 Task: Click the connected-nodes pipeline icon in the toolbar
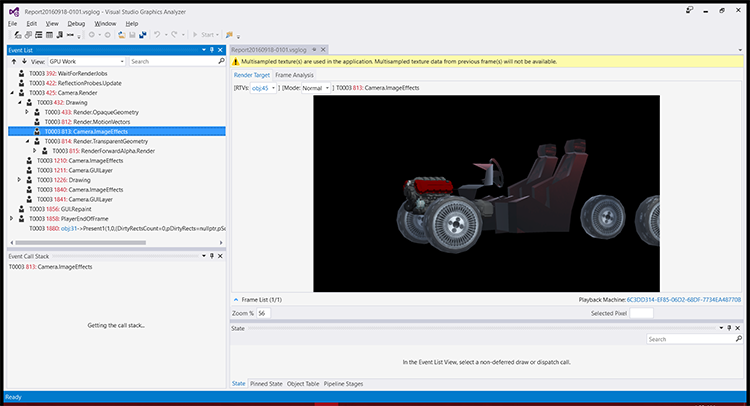pyautogui.click(x=70, y=35)
